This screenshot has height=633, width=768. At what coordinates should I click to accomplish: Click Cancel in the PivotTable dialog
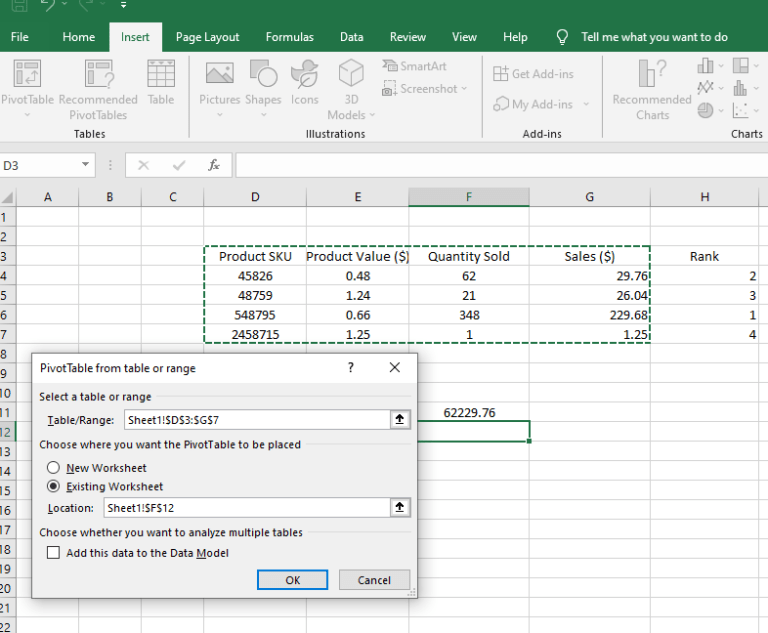374,580
